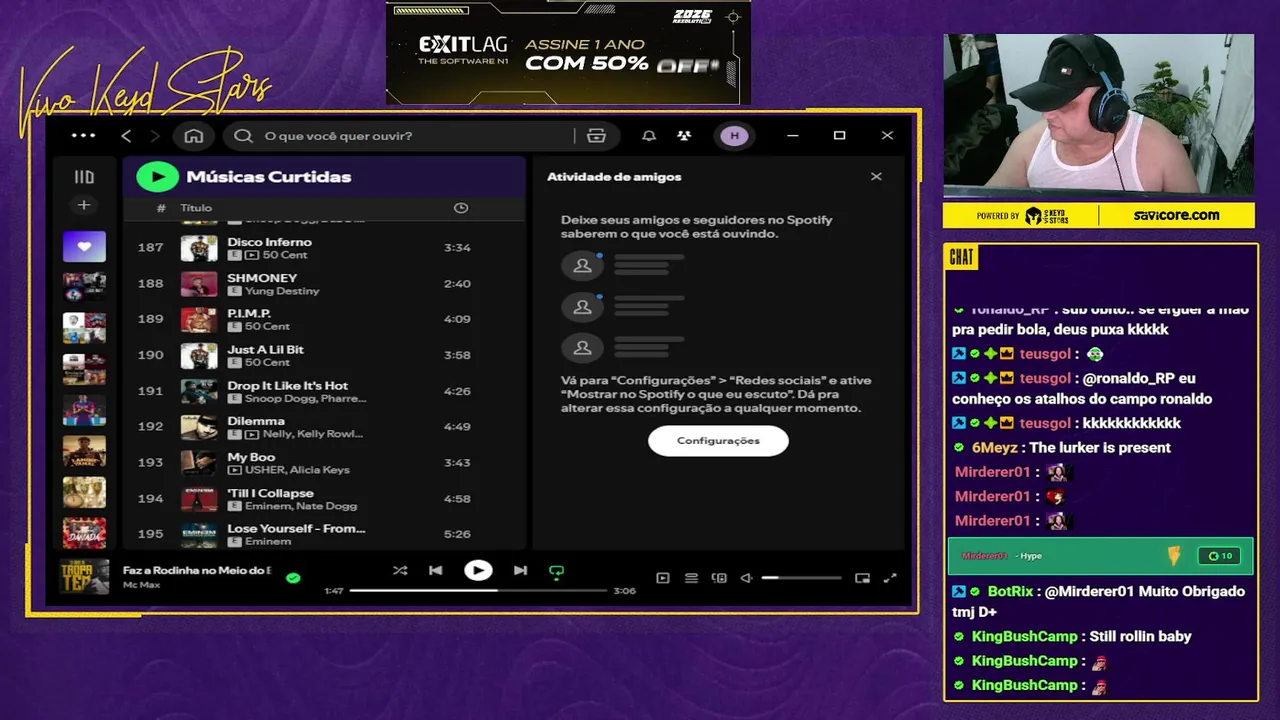The image size is (1280, 720).
Task: Close the Atividade de amigos panel
Action: pos(876,177)
